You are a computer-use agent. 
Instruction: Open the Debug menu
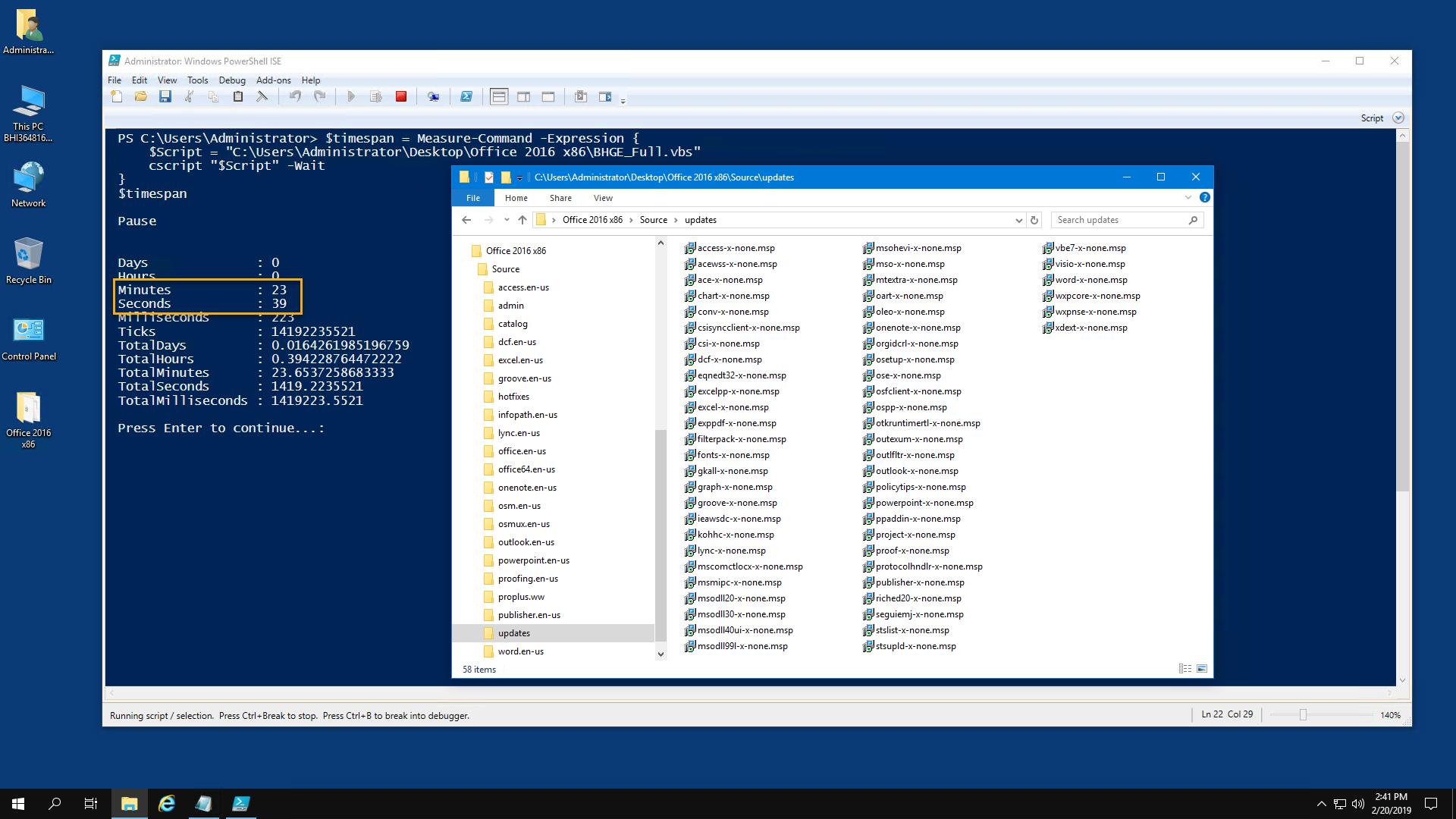click(x=232, y=80)
